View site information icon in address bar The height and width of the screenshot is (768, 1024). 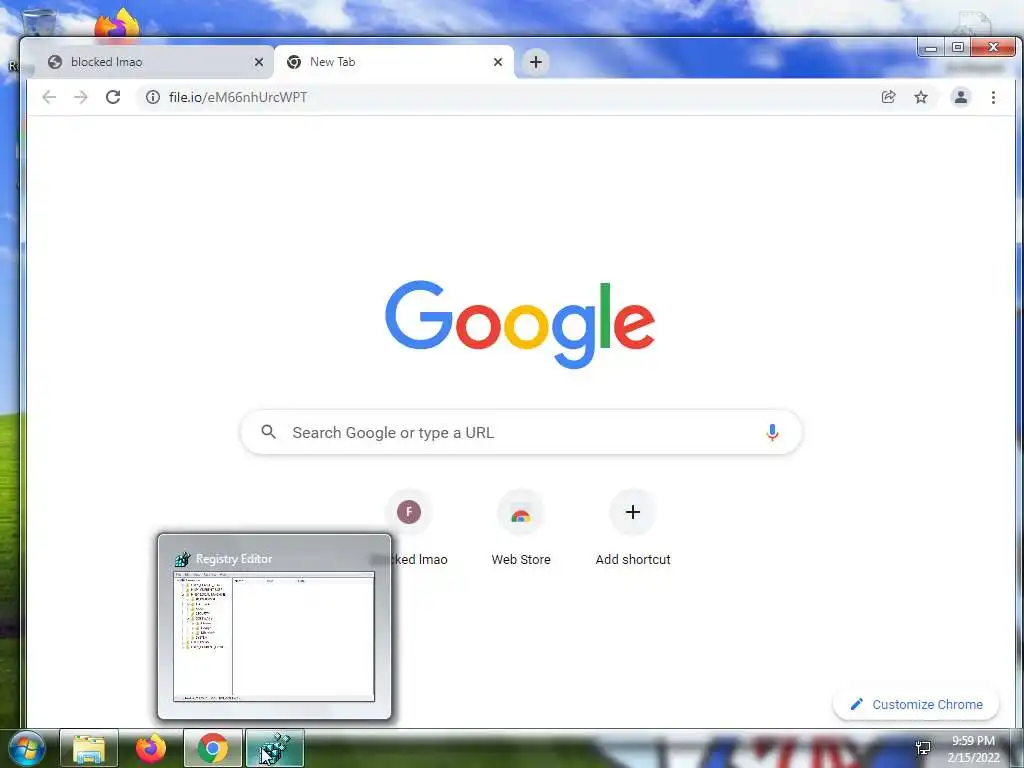pos(153,97)
